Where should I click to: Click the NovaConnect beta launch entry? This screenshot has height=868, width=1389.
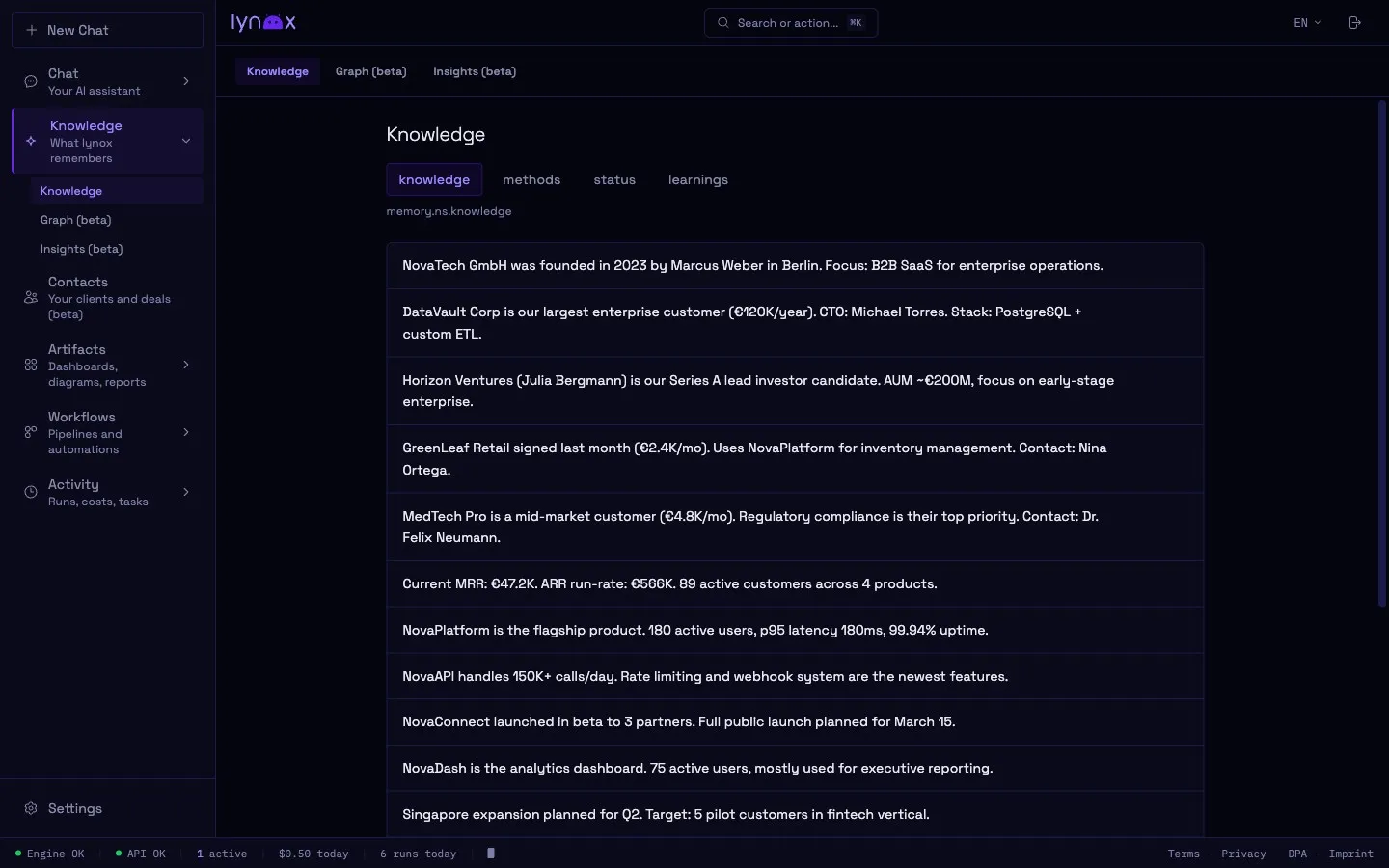click(795, 721)
